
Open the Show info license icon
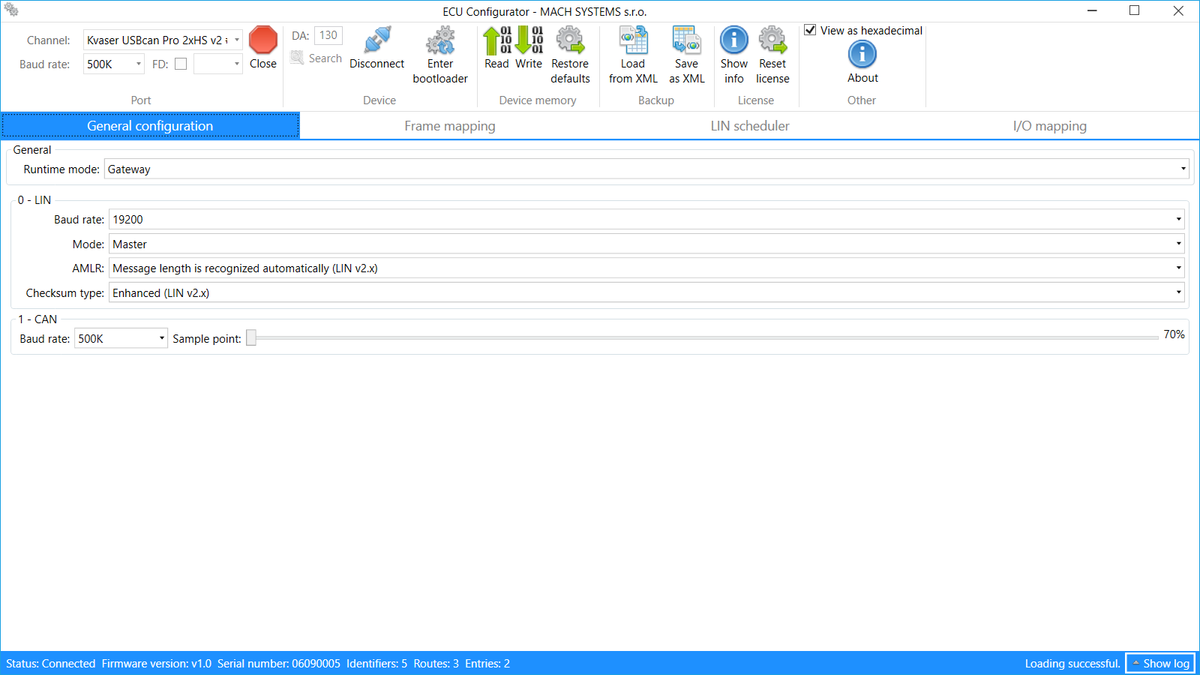pos(734,41)
